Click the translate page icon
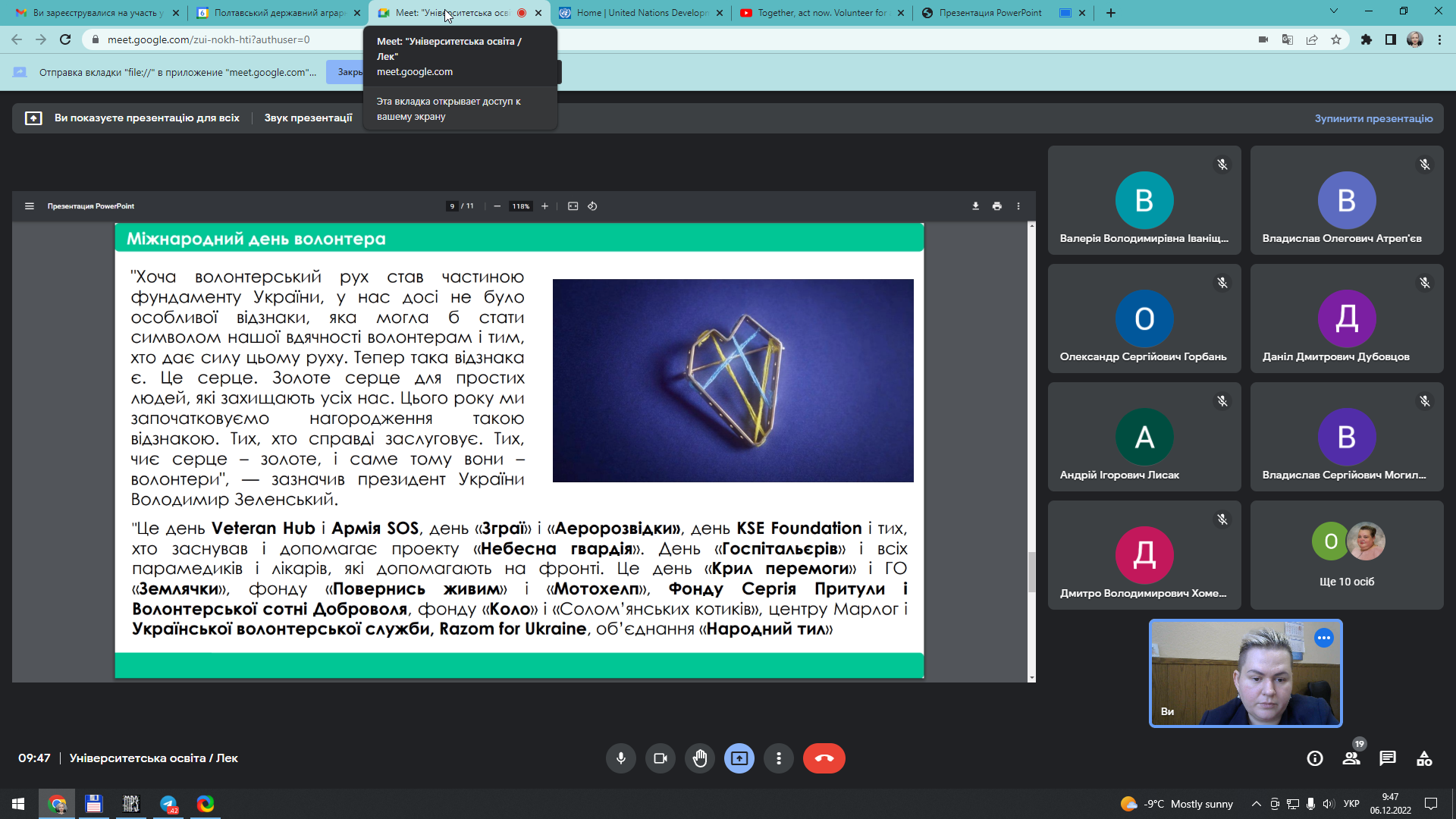 tap(1288, 39)
